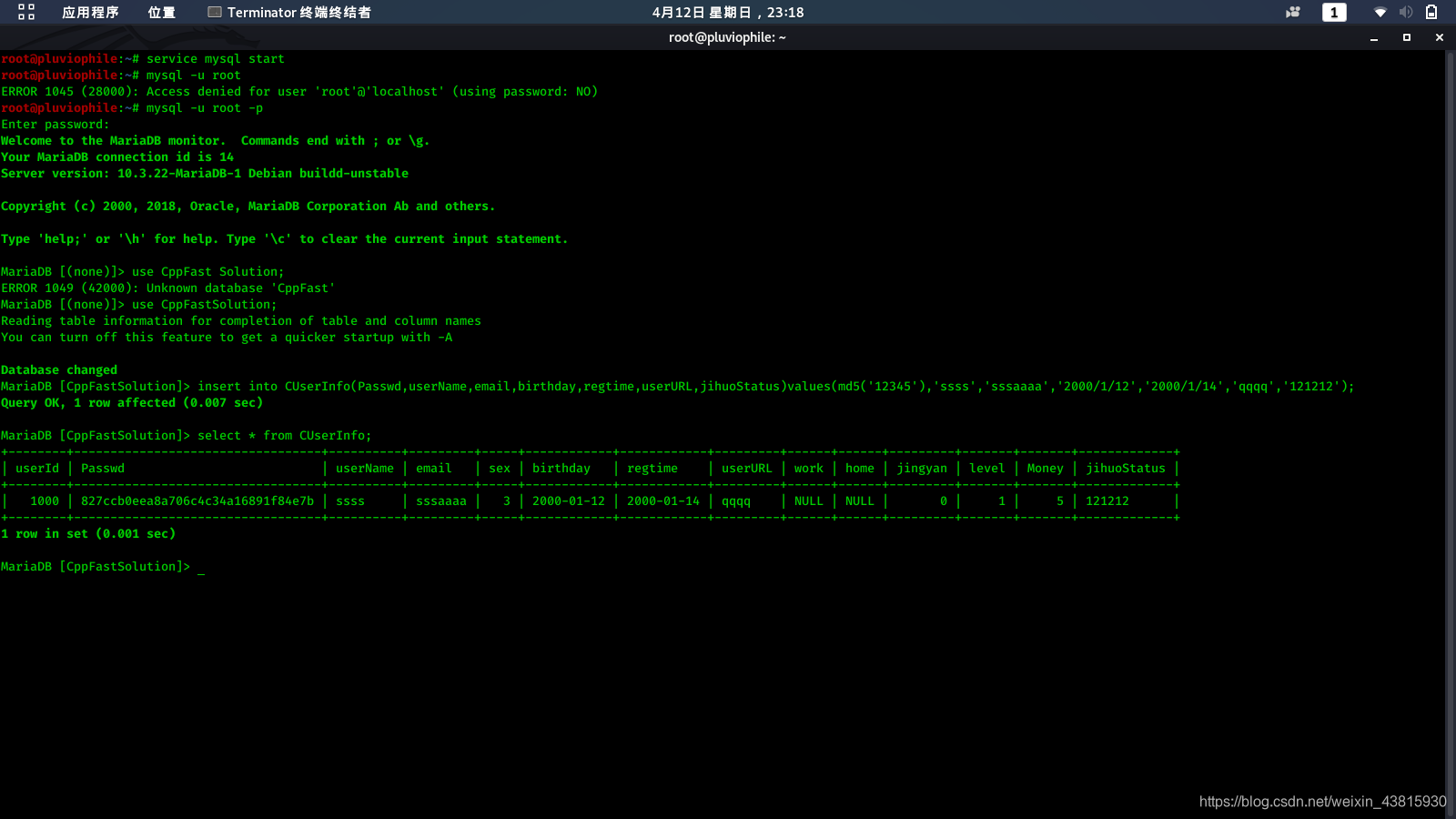Click the userId column header
Screen dimensions: 1456x819
click(x=37, y=469)
